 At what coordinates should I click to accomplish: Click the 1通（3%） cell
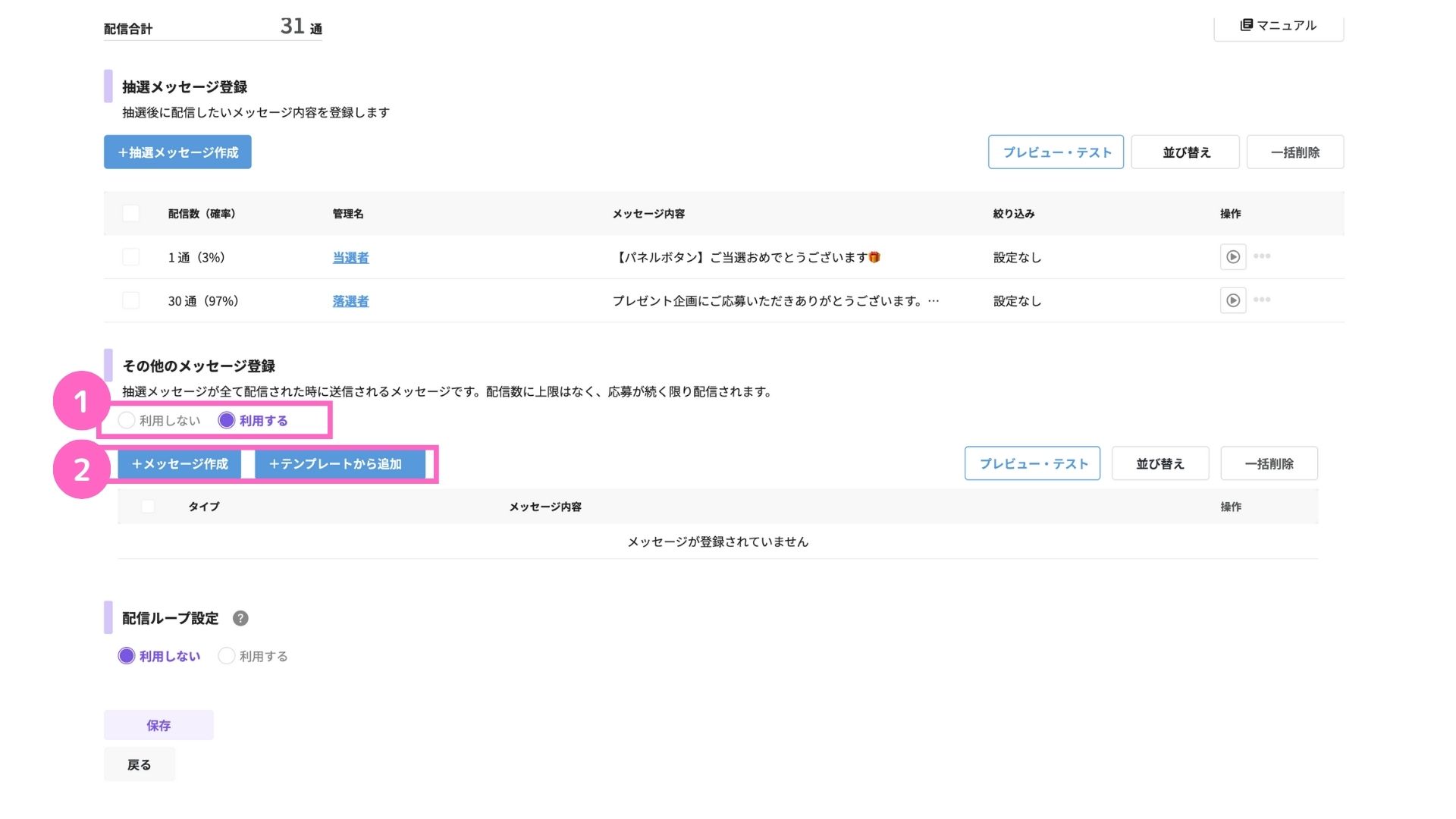point(197,258)
